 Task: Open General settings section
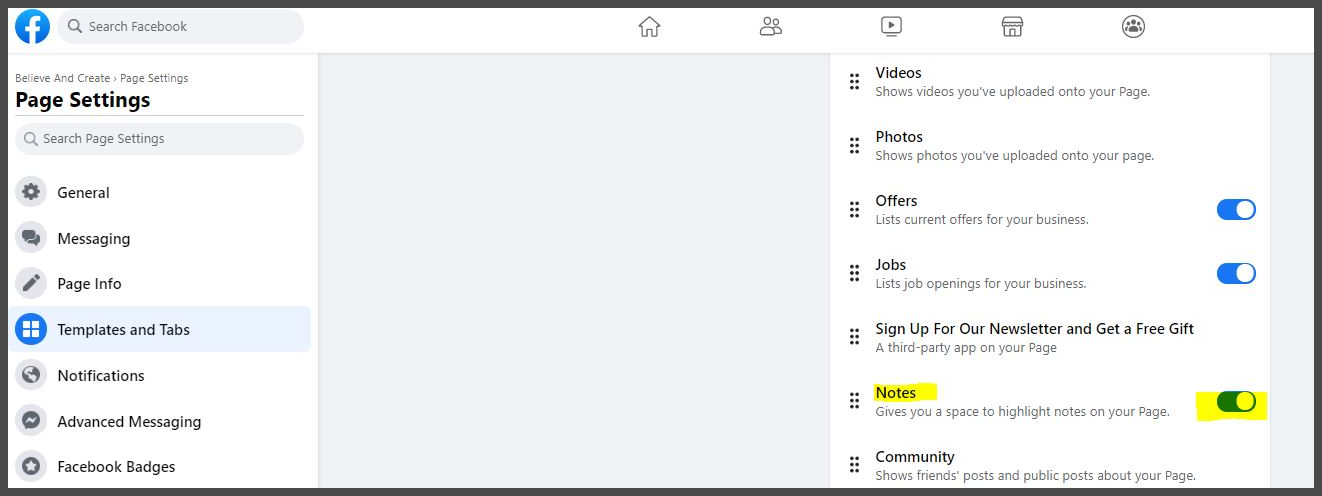point(160,192)
